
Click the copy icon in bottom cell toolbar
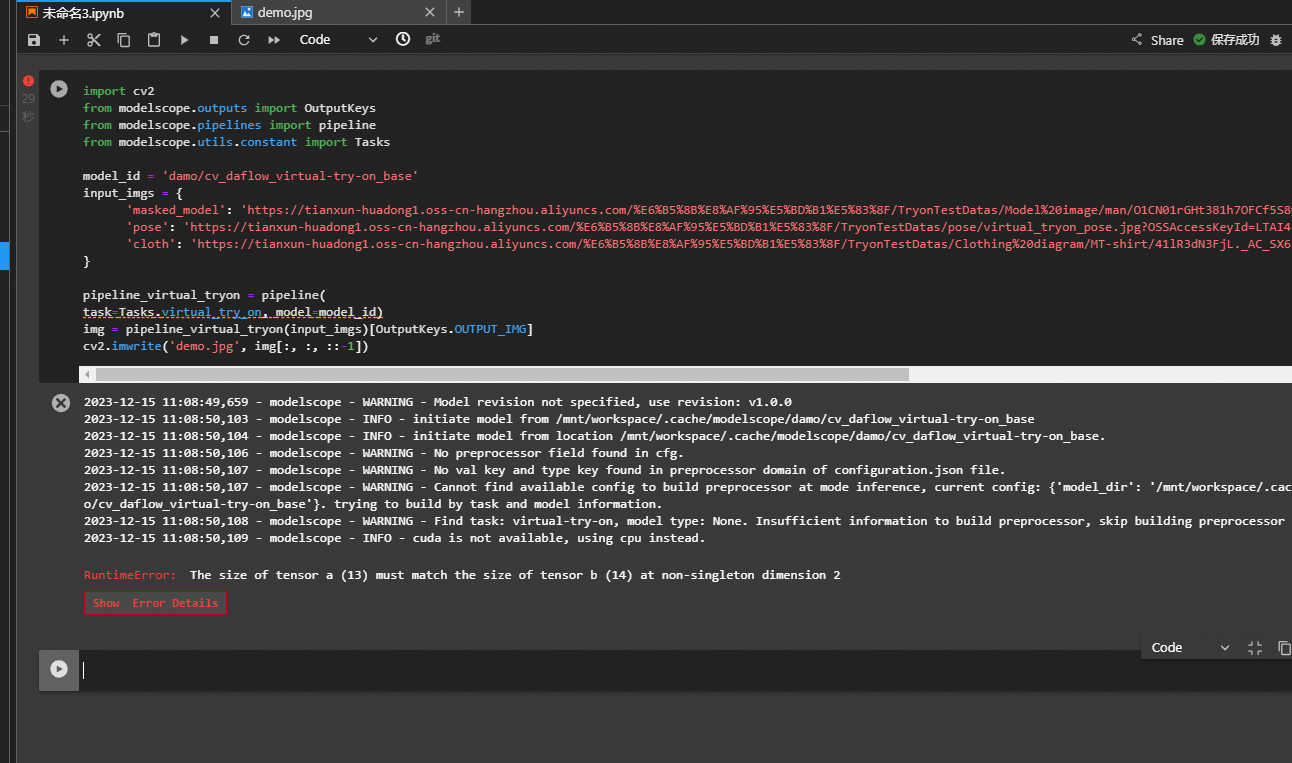(x=1284, y=648)
